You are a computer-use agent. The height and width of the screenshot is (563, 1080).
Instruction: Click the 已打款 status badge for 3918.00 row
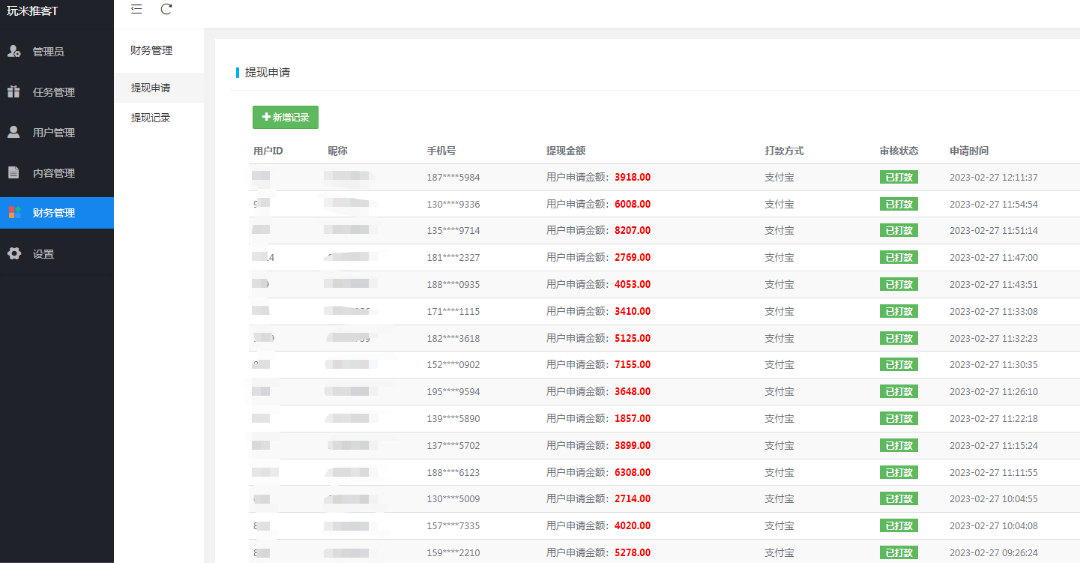(x=898, y=177)
